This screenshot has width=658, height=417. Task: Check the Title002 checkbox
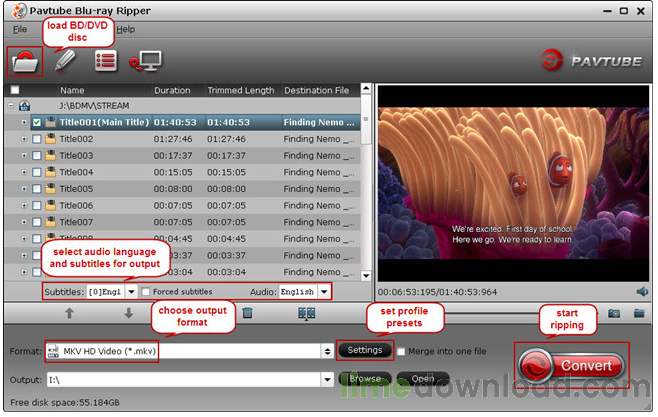[x=37, y=139]
